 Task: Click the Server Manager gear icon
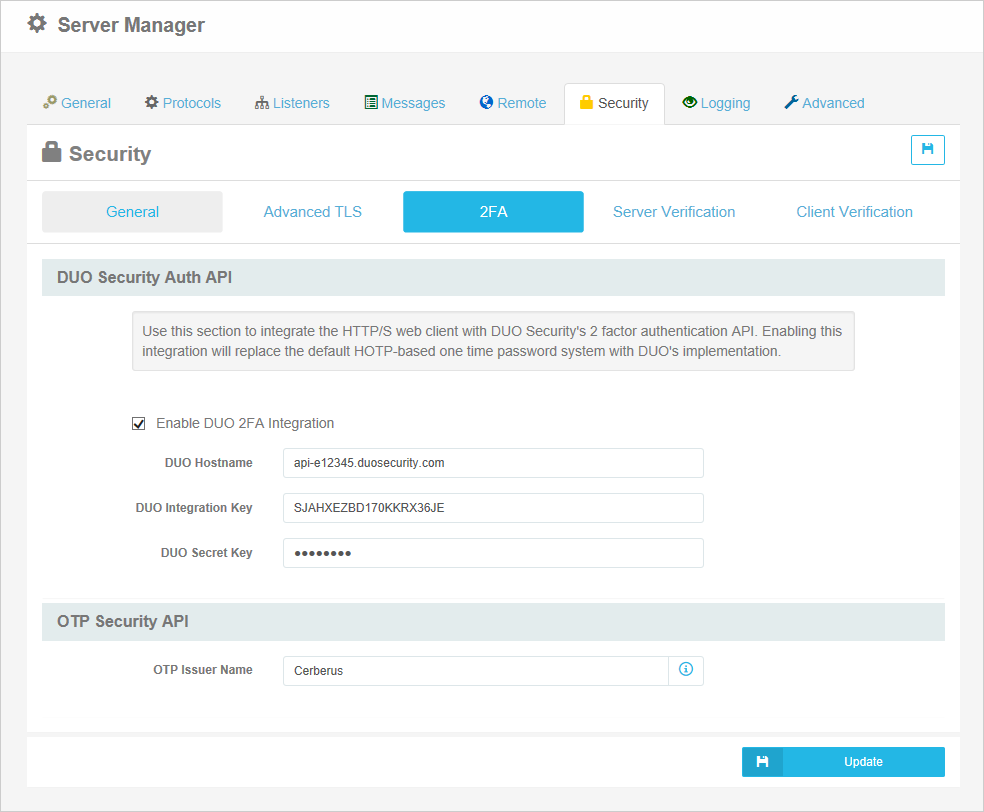pyautogui.click(x=37, y=24)
